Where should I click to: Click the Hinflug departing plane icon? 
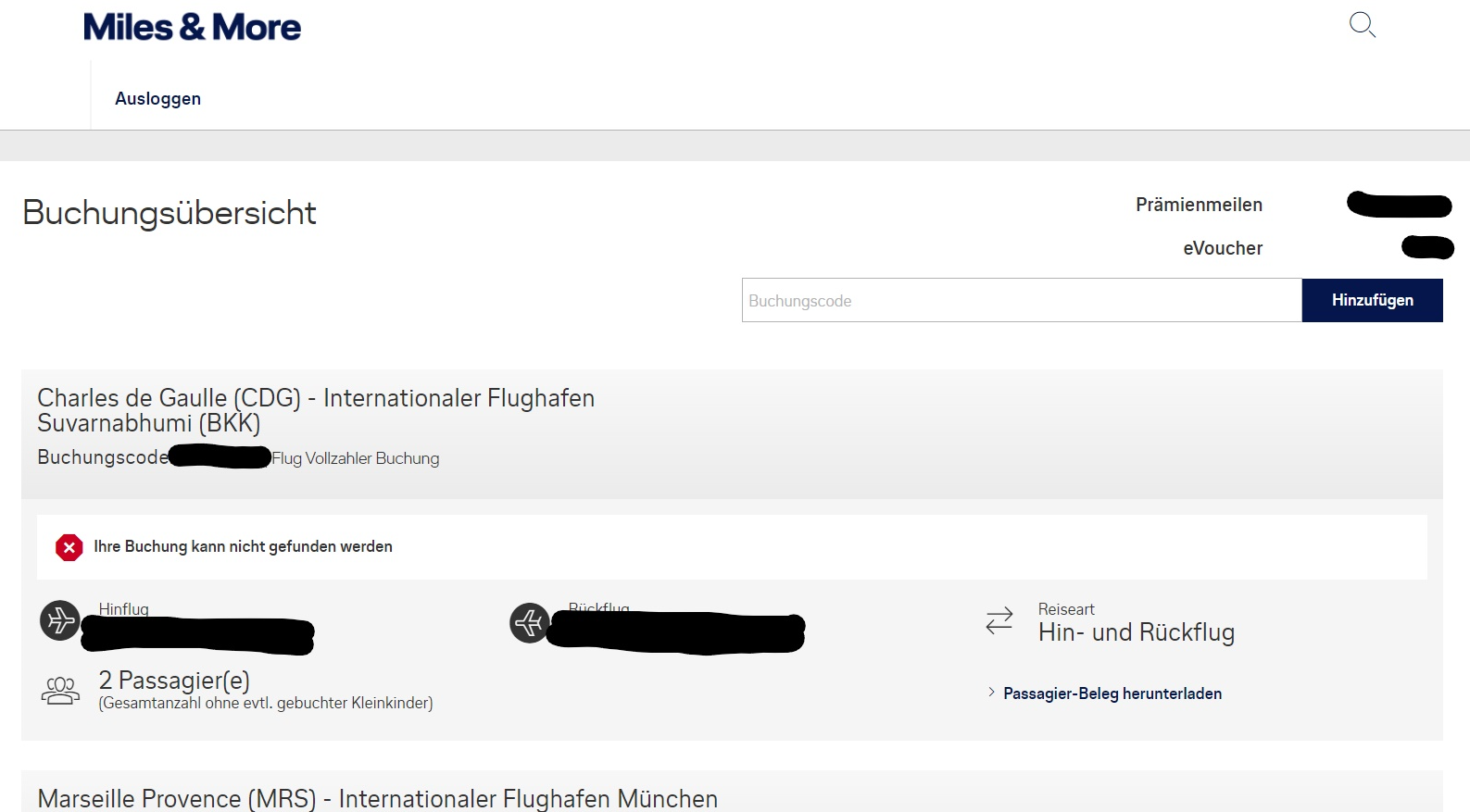point(60,620)
